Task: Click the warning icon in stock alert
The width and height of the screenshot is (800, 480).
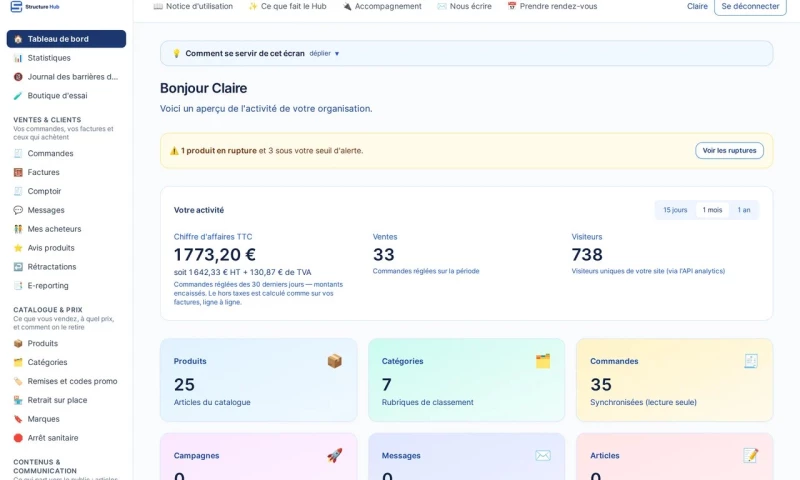Action: [174, 150]
